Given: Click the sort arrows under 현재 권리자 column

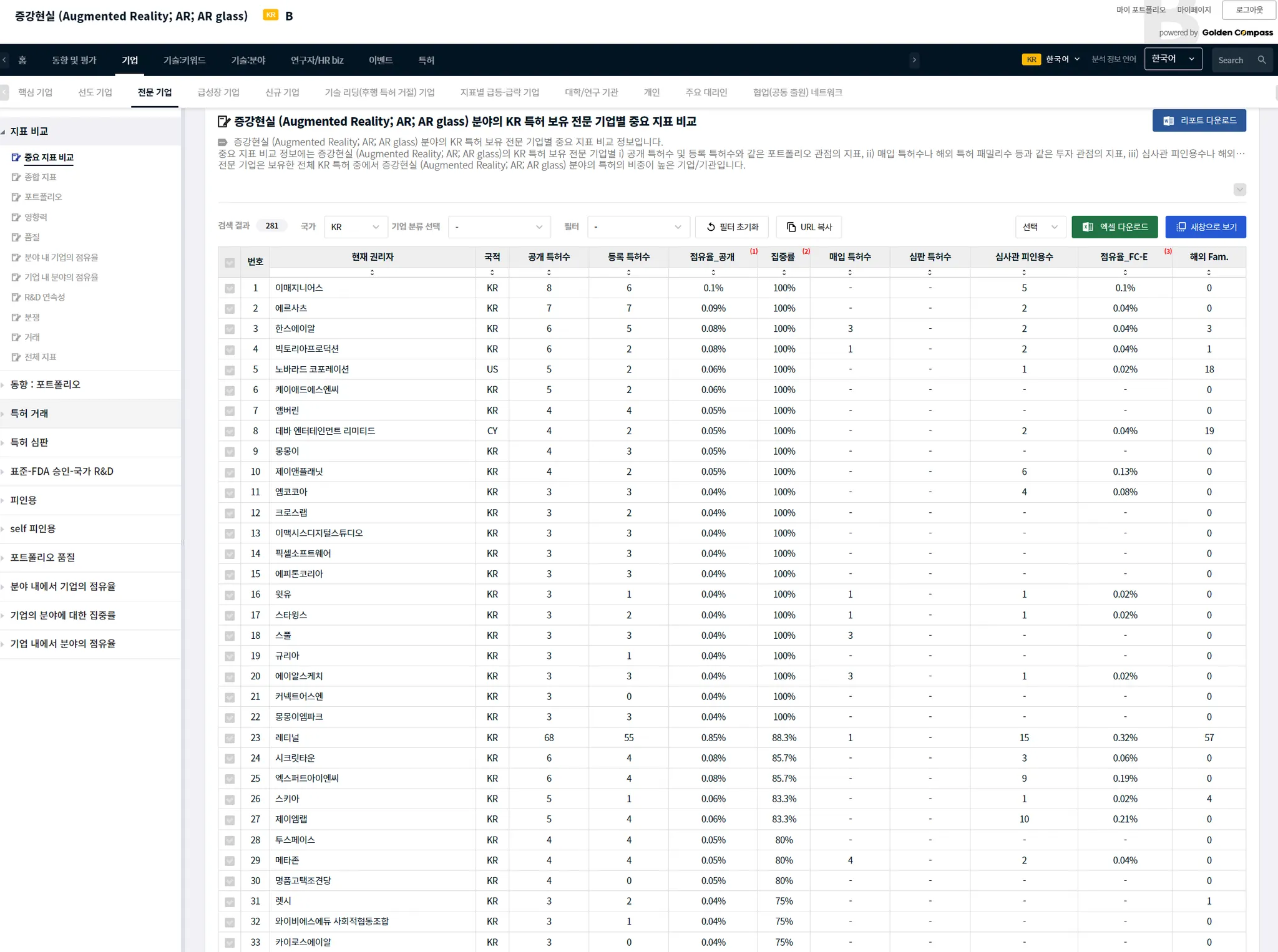Looking at the screenshot, I should [x=372, y=273].
